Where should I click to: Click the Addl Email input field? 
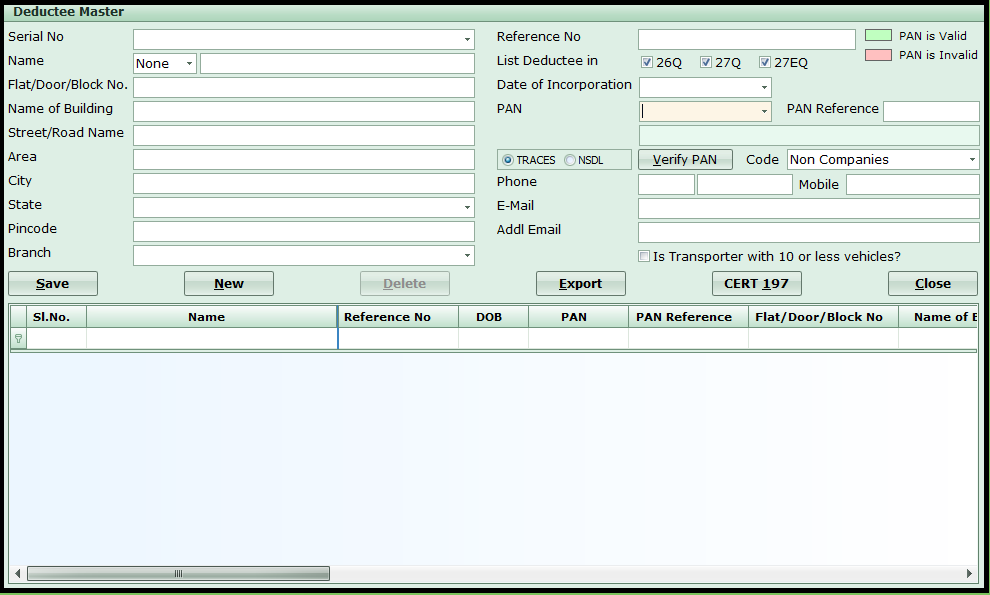coord(809,232)
